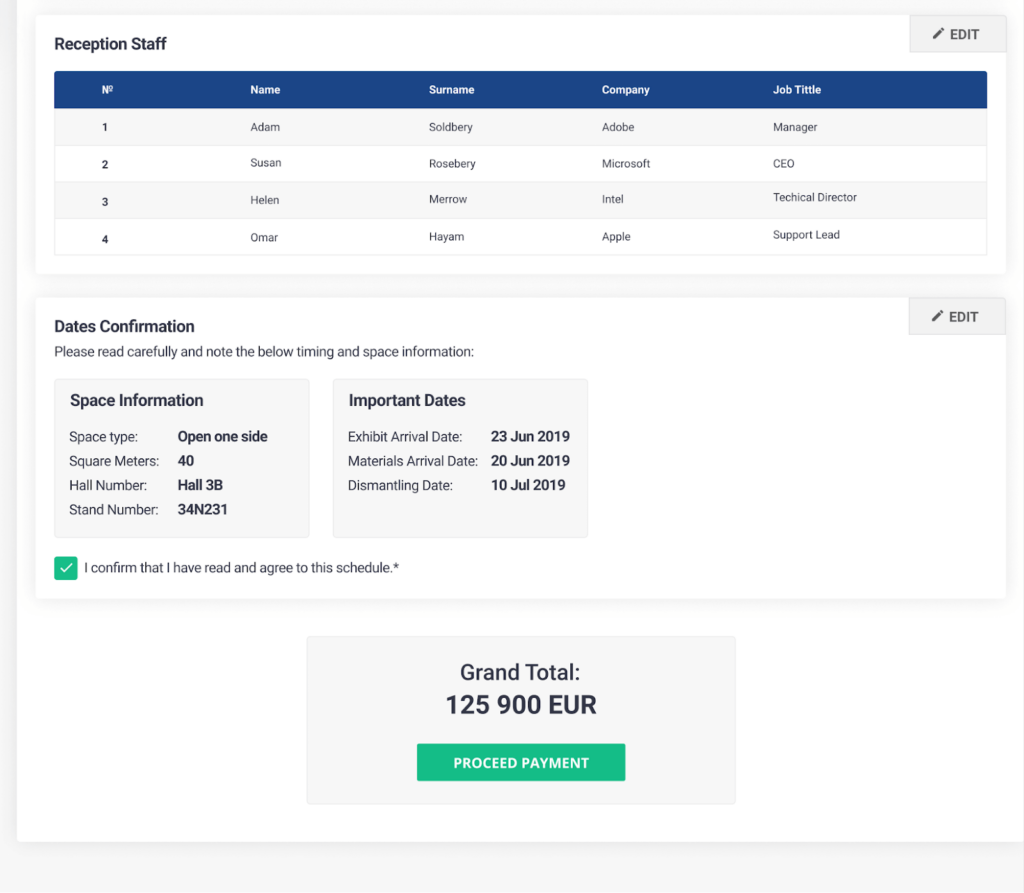Click the surname Merrow
The image size is (1024, 893).
448,199
